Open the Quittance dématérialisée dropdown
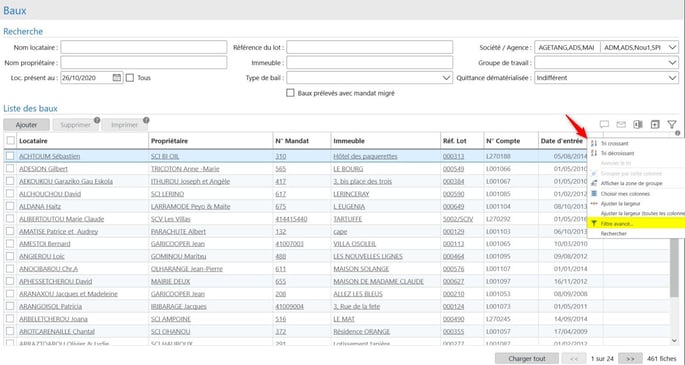The image size is (685, 365). point(673,78)
